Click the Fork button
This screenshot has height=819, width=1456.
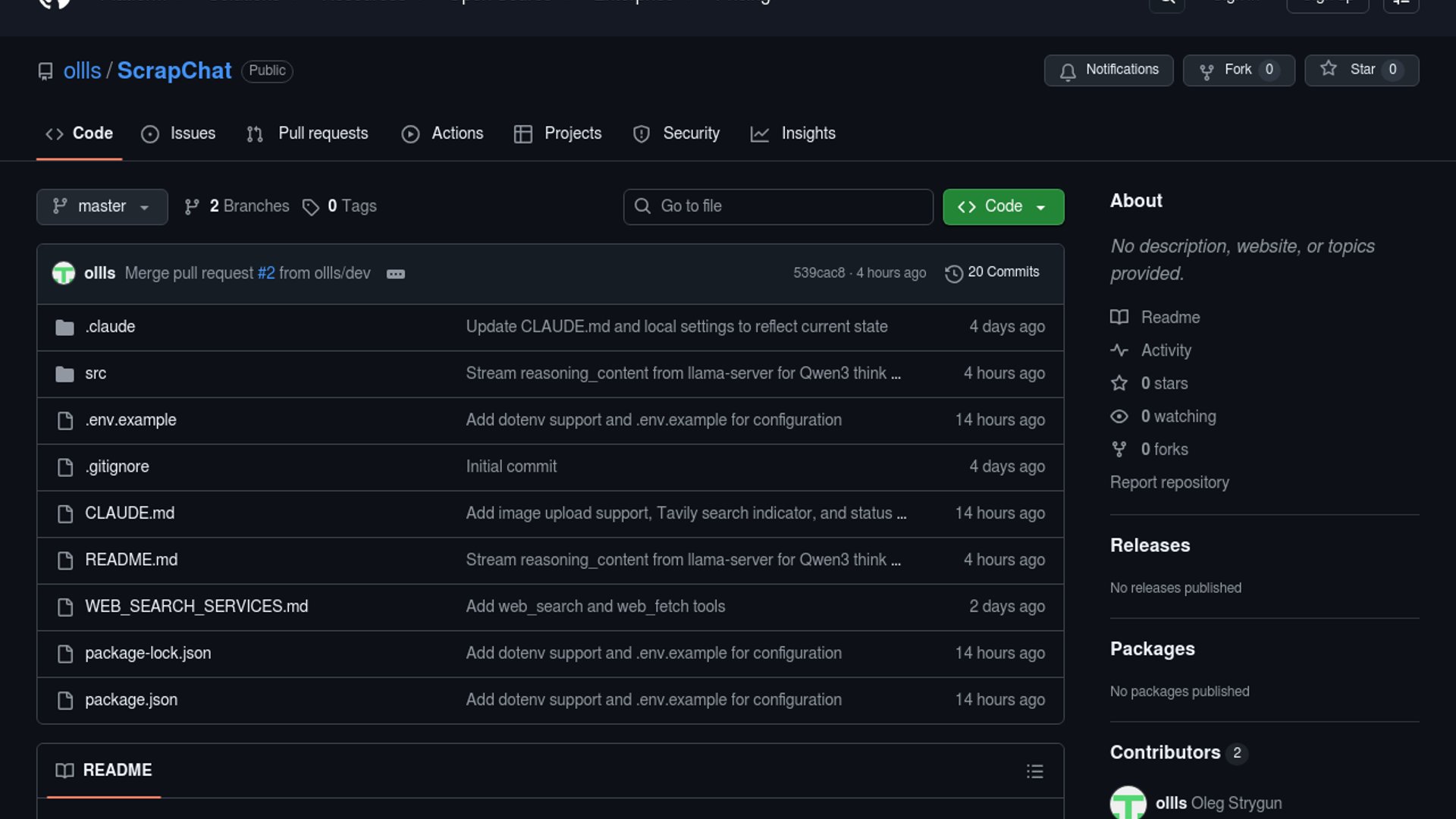click(1238, 70)
